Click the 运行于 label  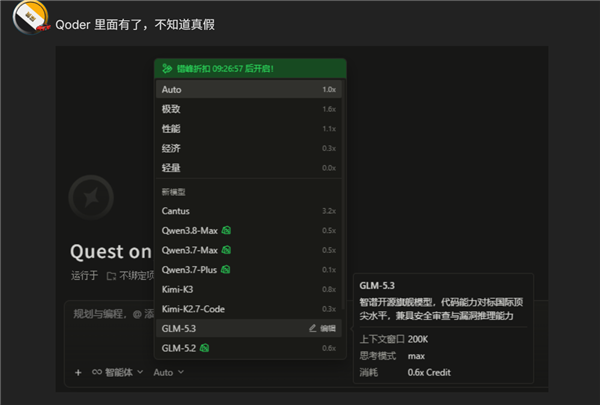point(85,276)
